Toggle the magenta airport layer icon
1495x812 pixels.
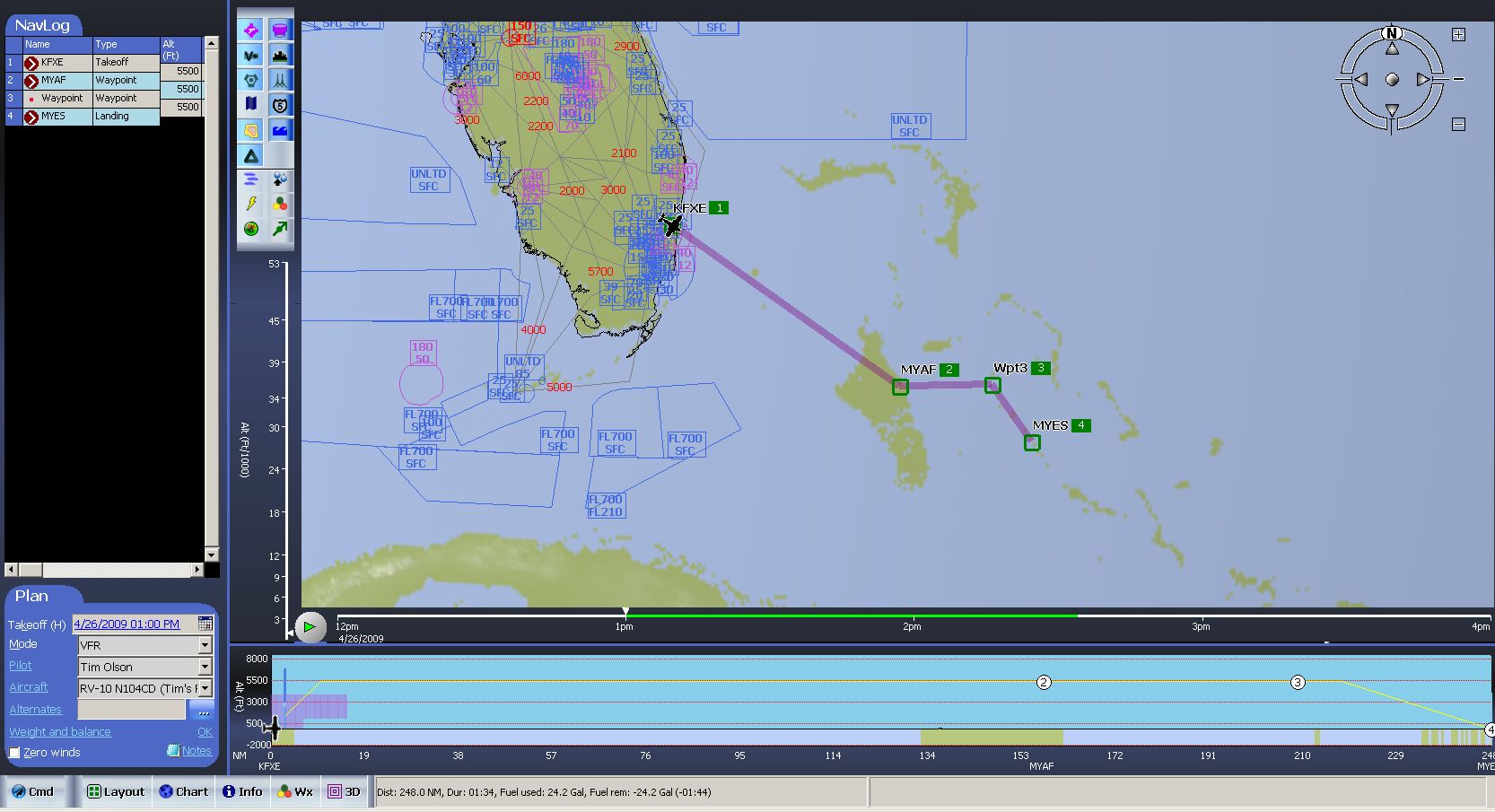pos(251,31)
